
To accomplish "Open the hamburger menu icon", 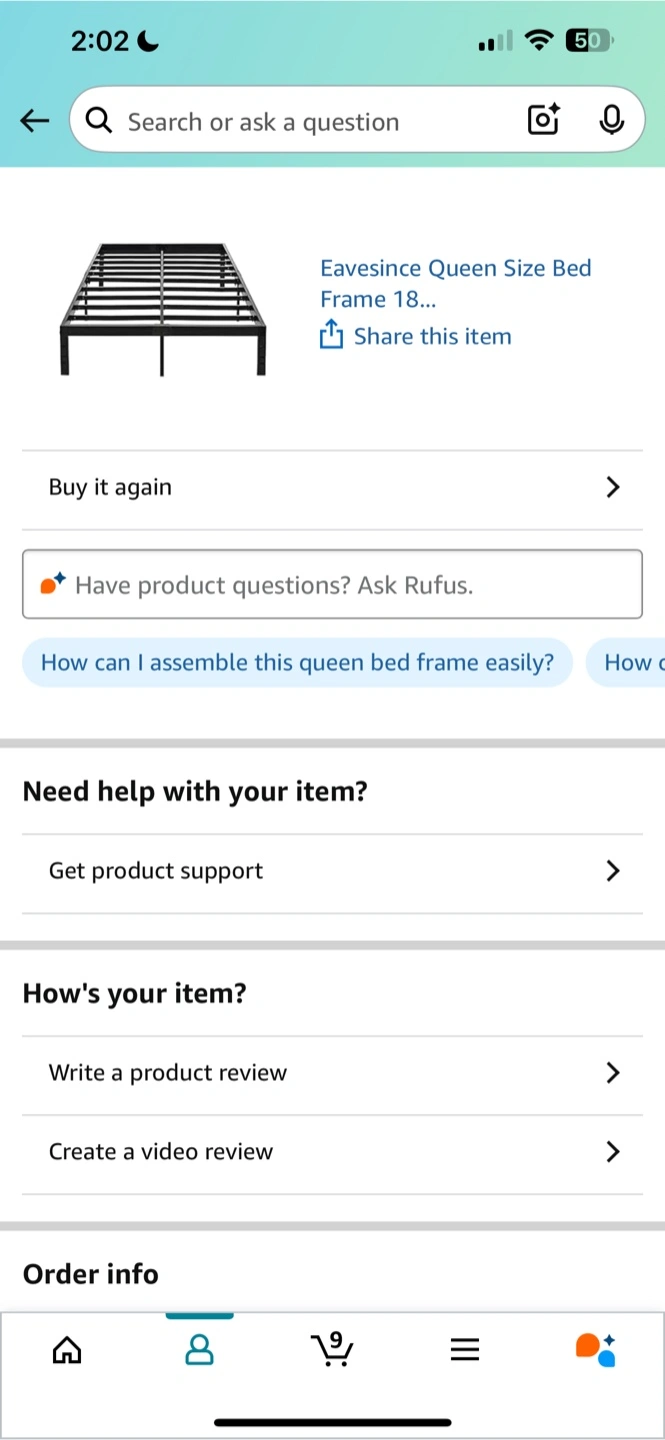I will click(465, 1351).
